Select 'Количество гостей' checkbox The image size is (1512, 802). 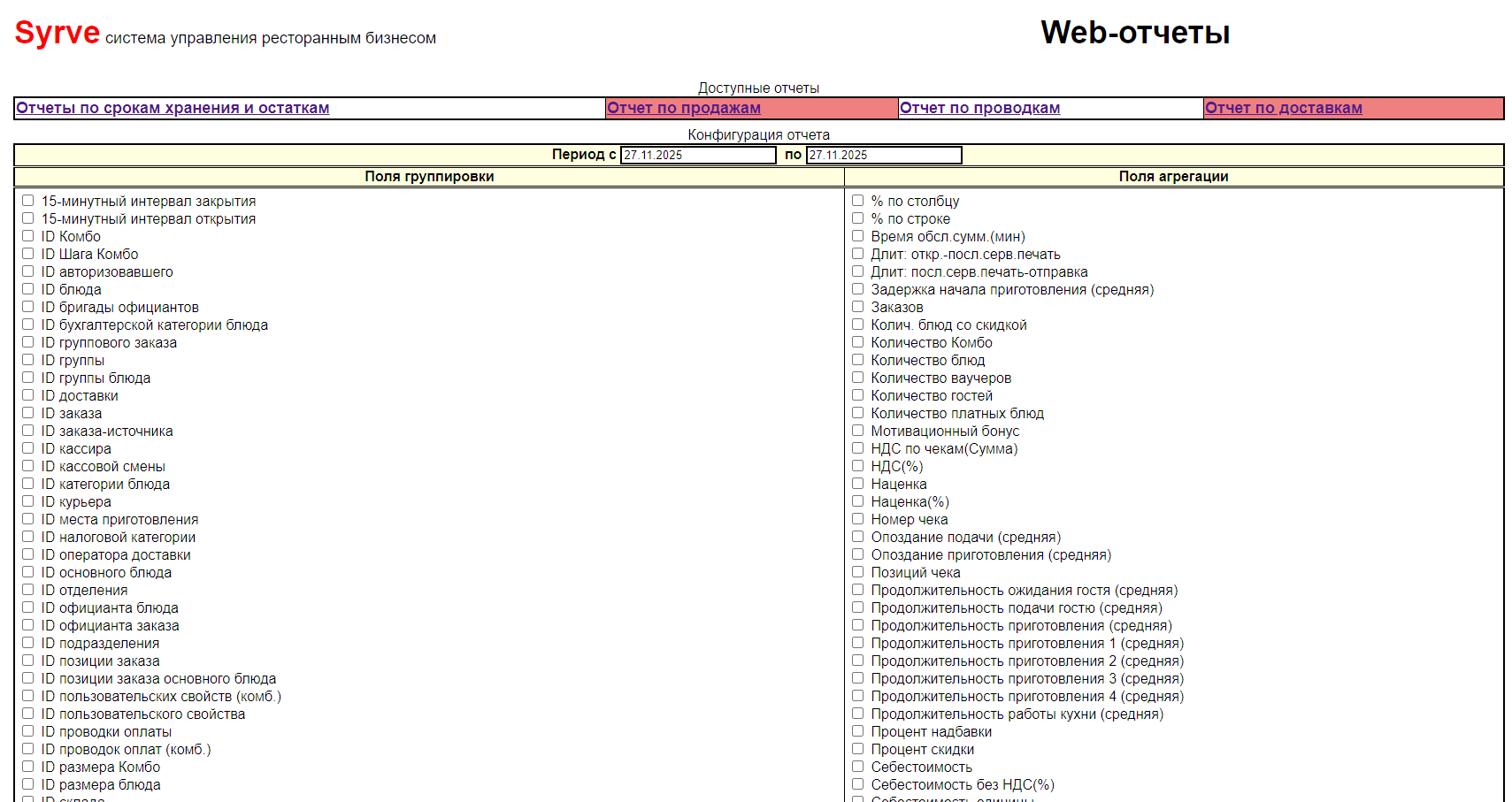pyautogui.click(x=857, y=395)
